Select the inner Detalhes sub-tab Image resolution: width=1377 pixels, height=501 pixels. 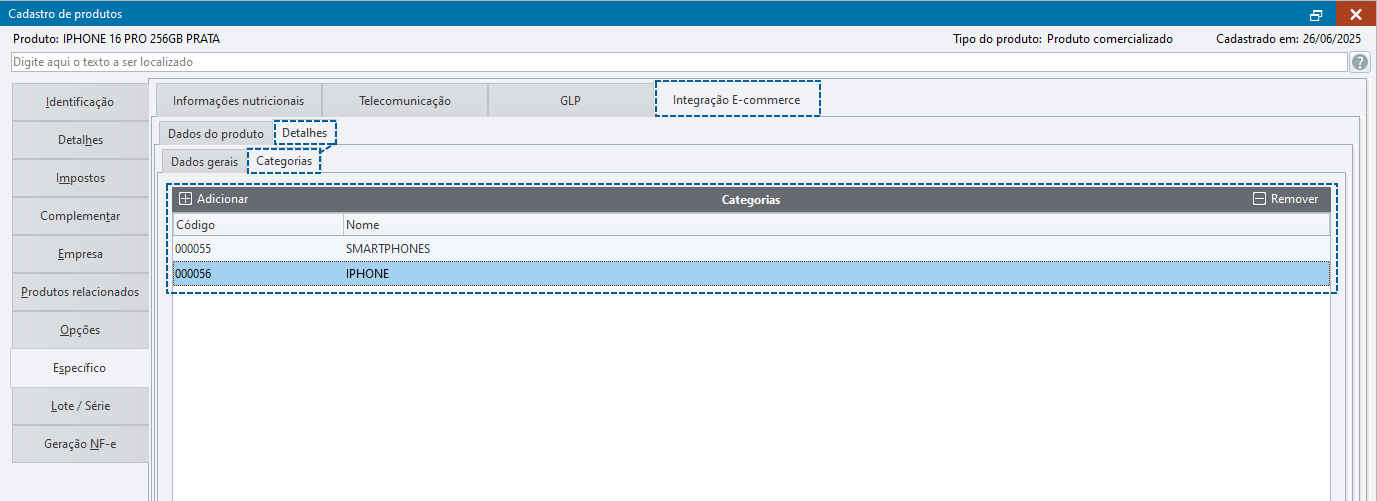[304, 133]
